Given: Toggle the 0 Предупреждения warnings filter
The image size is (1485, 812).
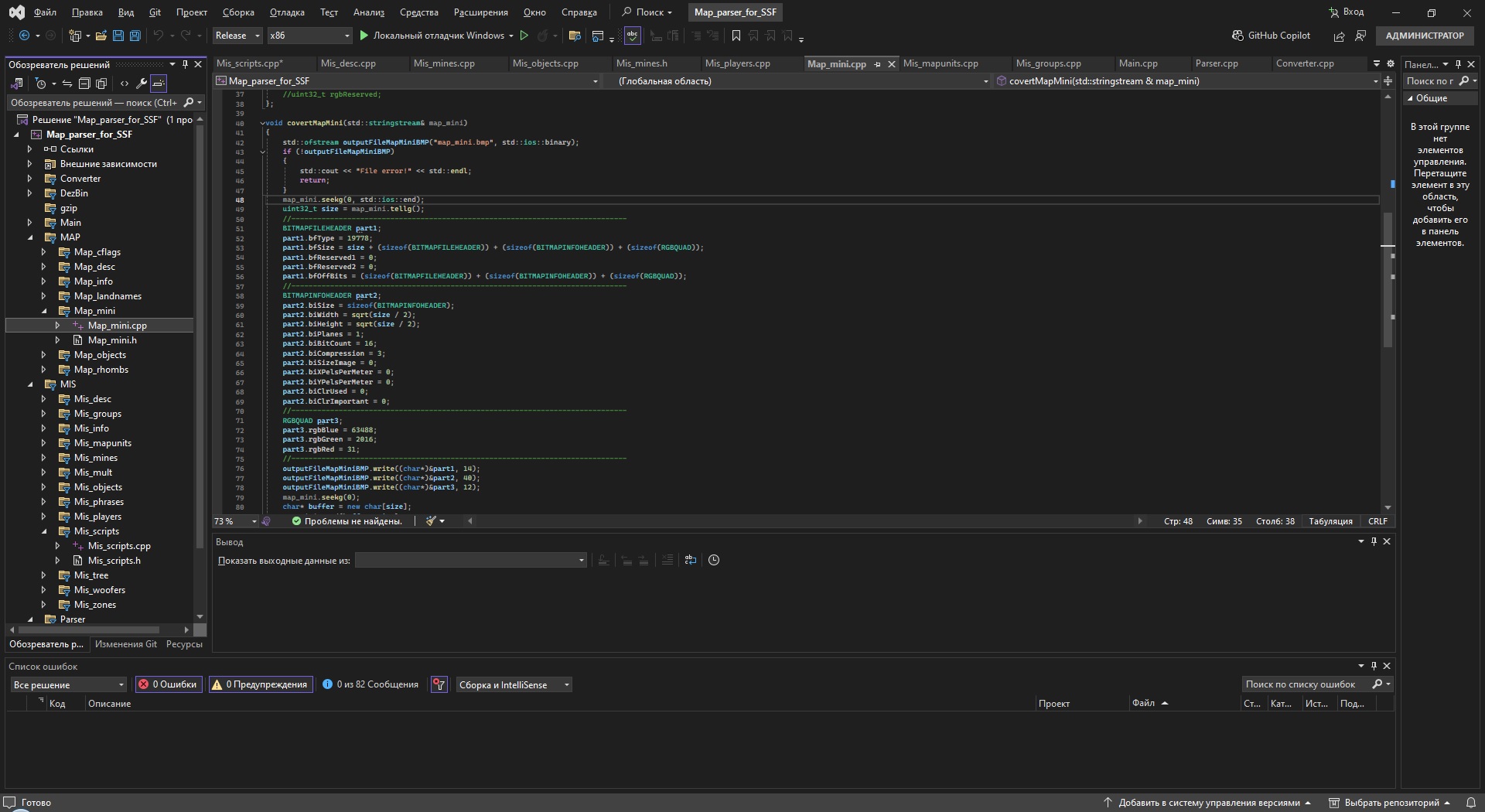Looking at the screenshot, I should click(261, 684).
